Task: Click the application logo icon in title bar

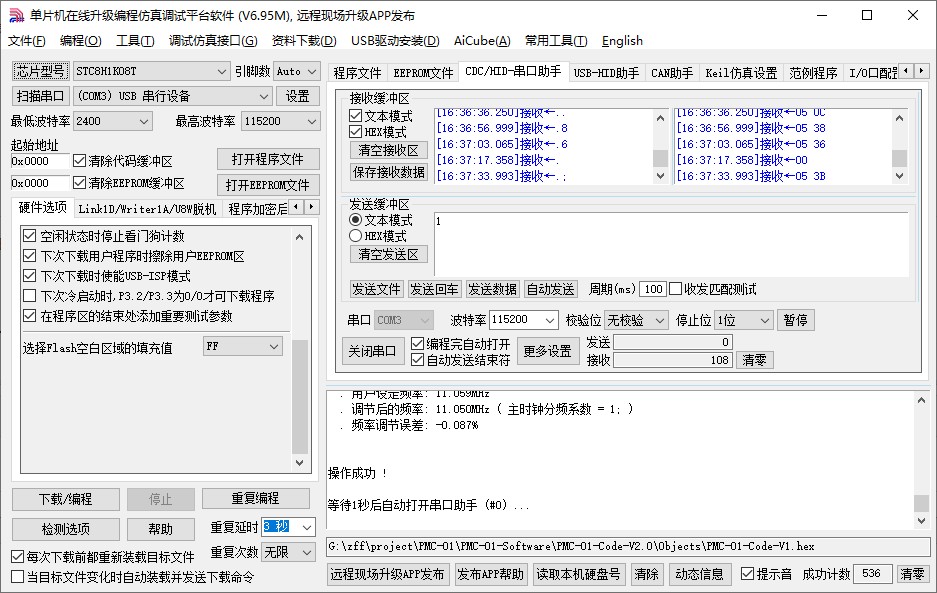Action: click(x=16, y=16)
